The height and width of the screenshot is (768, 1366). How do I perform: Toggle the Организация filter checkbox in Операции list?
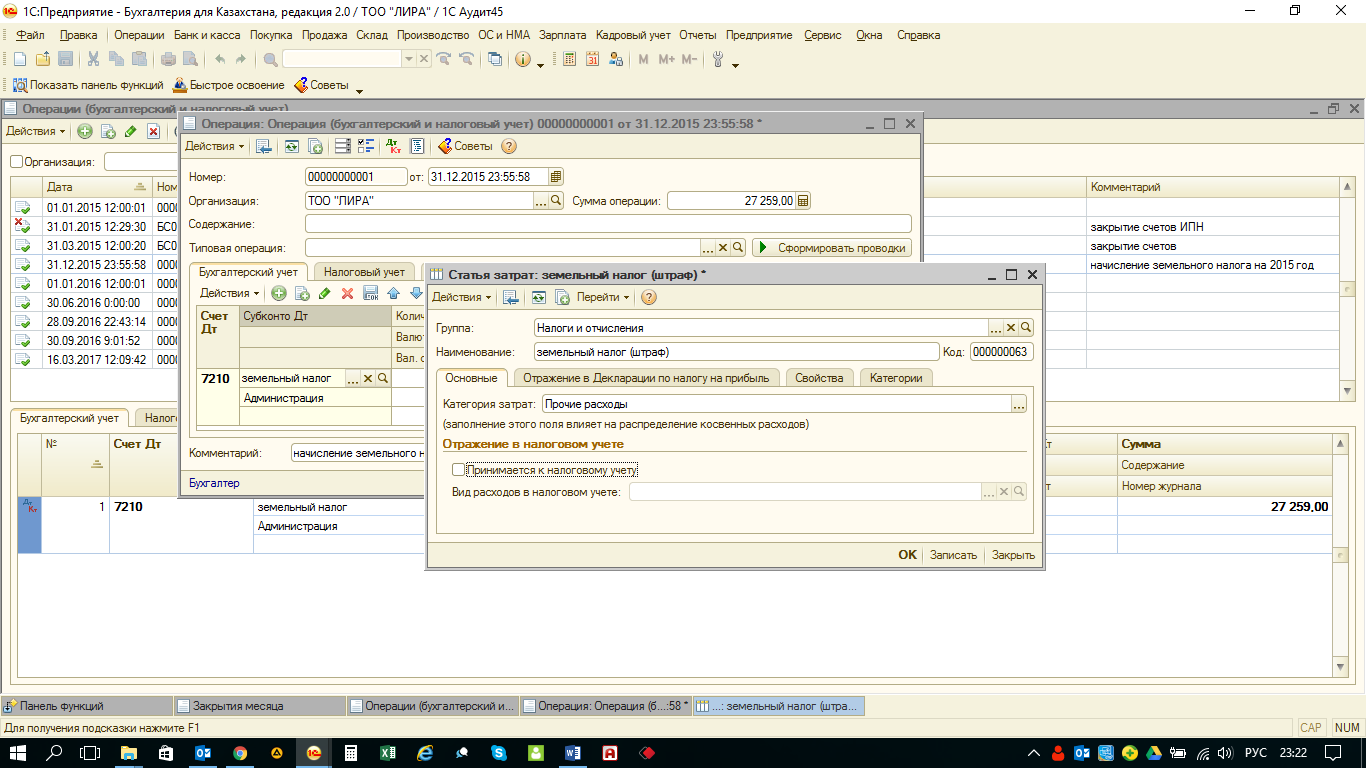(x=16, y=161)
